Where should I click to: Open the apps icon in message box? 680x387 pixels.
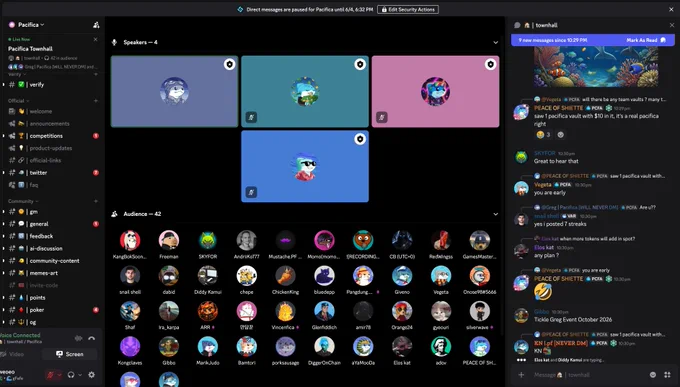tap(667, 375)
